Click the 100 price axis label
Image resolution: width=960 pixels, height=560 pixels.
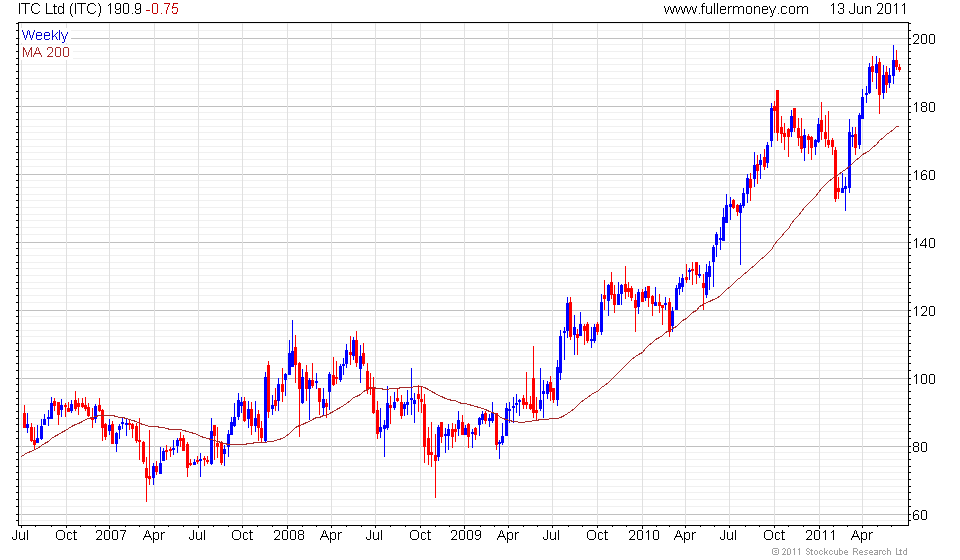[924, 379]
